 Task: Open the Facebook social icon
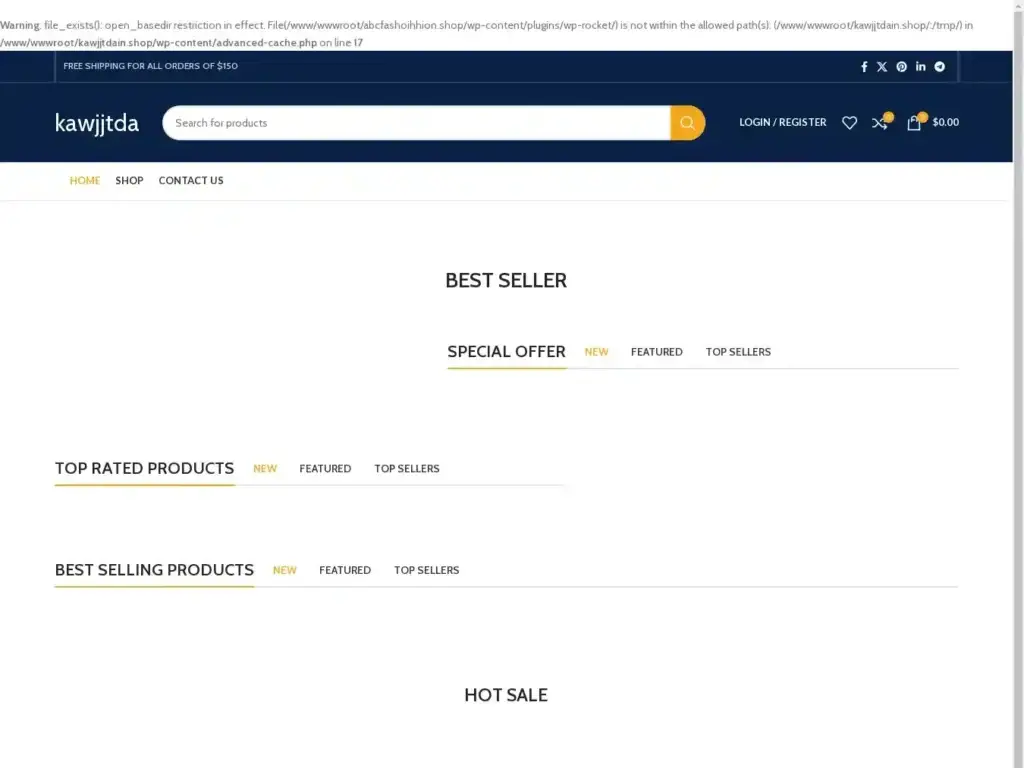tap(864, 66)
